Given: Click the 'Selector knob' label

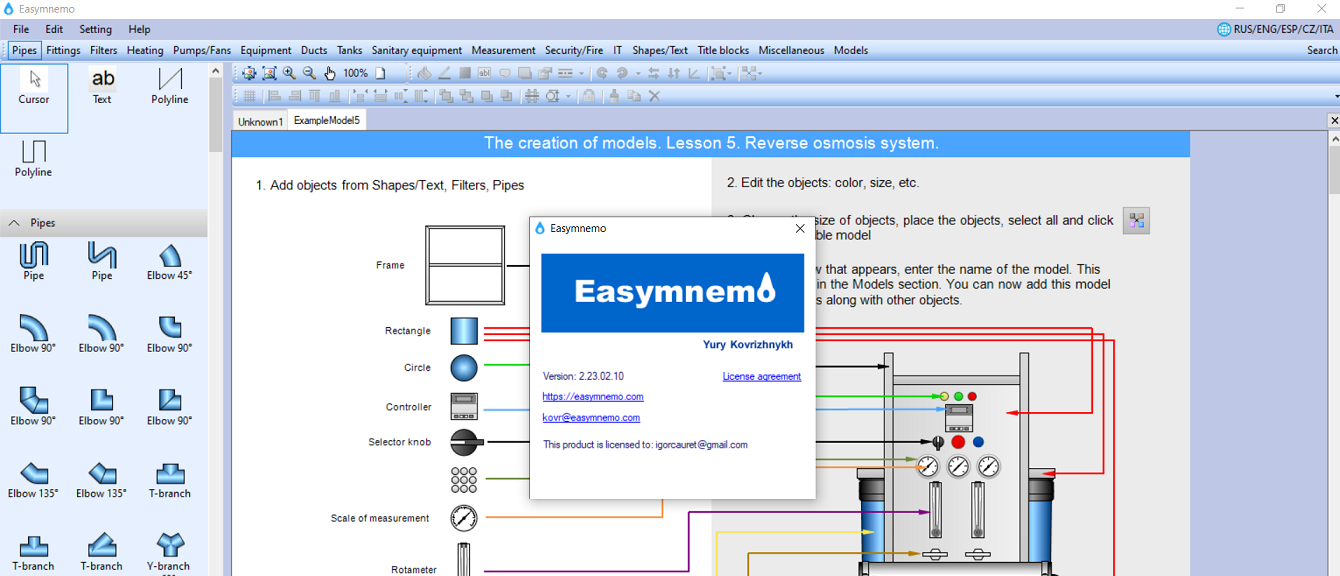Looking at the screenshot, I should click(x=400, y=442).
